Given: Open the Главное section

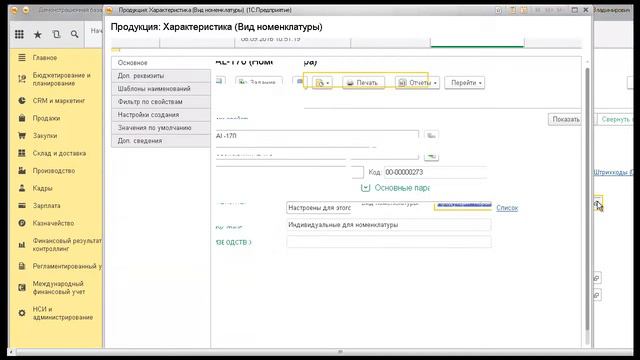Looking at the screenshot, I should click(45, 58).
